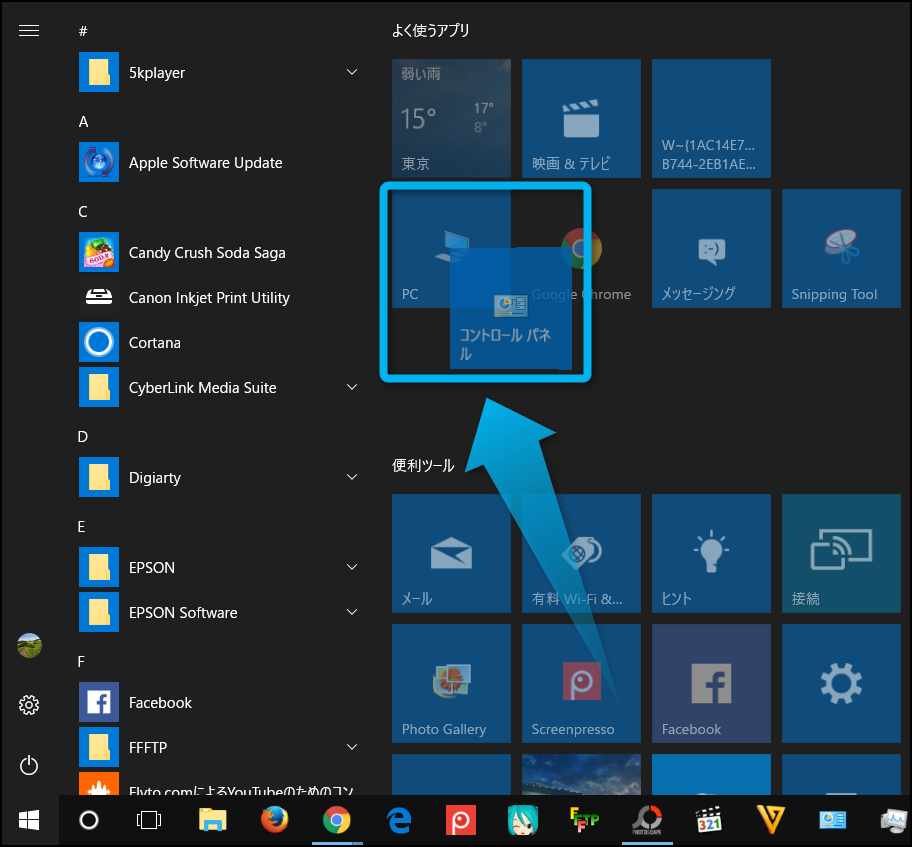Open the メッセージング tile
Screen dimensions: 912x847
(710, 249)
